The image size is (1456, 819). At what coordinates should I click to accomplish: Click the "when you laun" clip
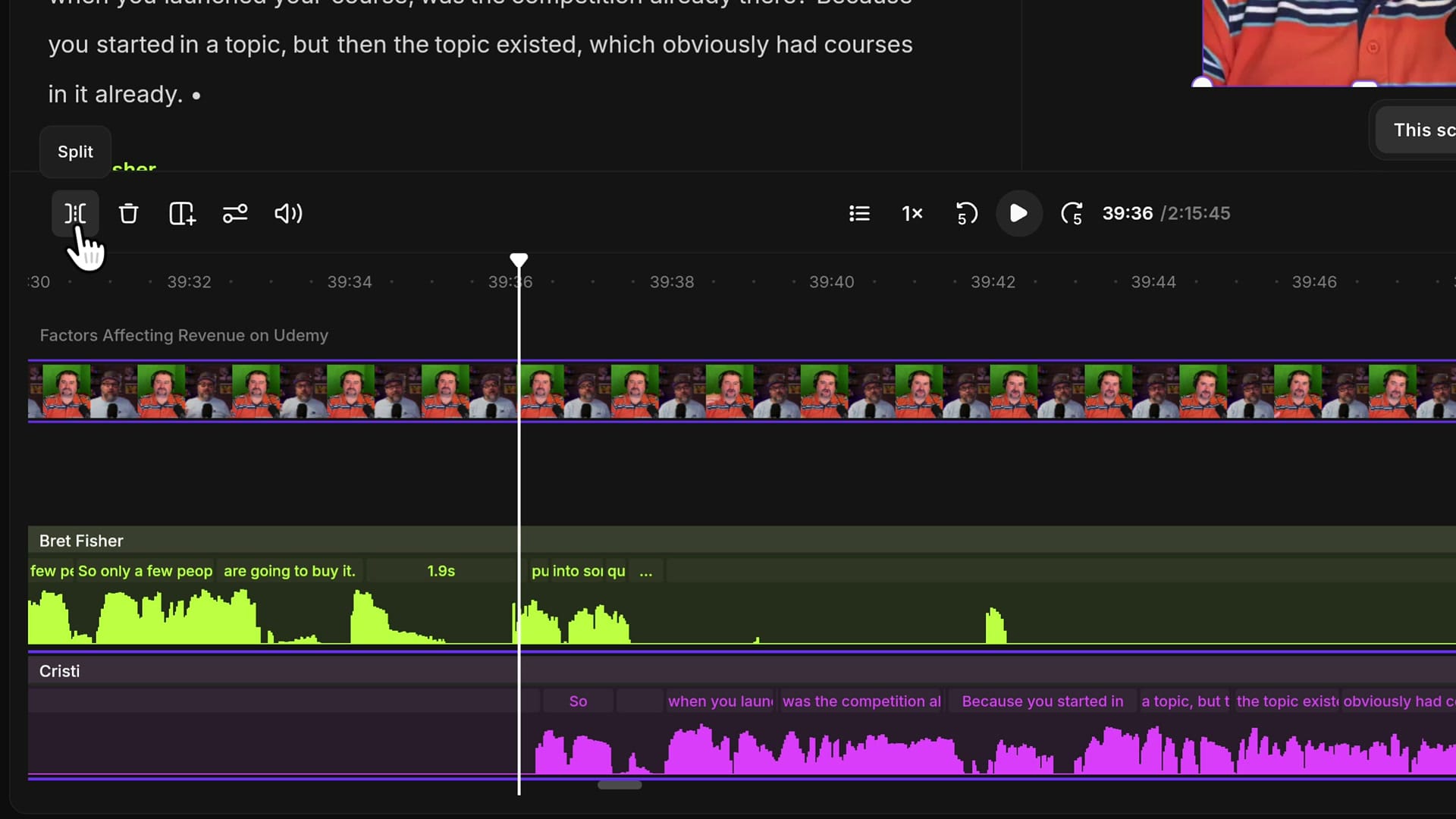click(720, 701)
